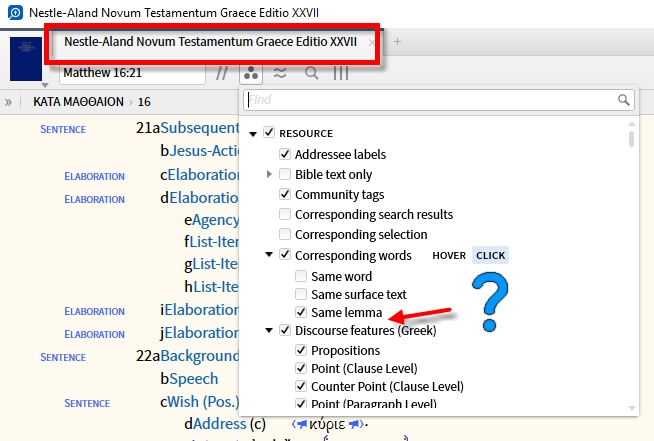Uncheck Point (Clause Level)
Screen dimensions: 654x441
pyautogui.click(x=301, y=368)
